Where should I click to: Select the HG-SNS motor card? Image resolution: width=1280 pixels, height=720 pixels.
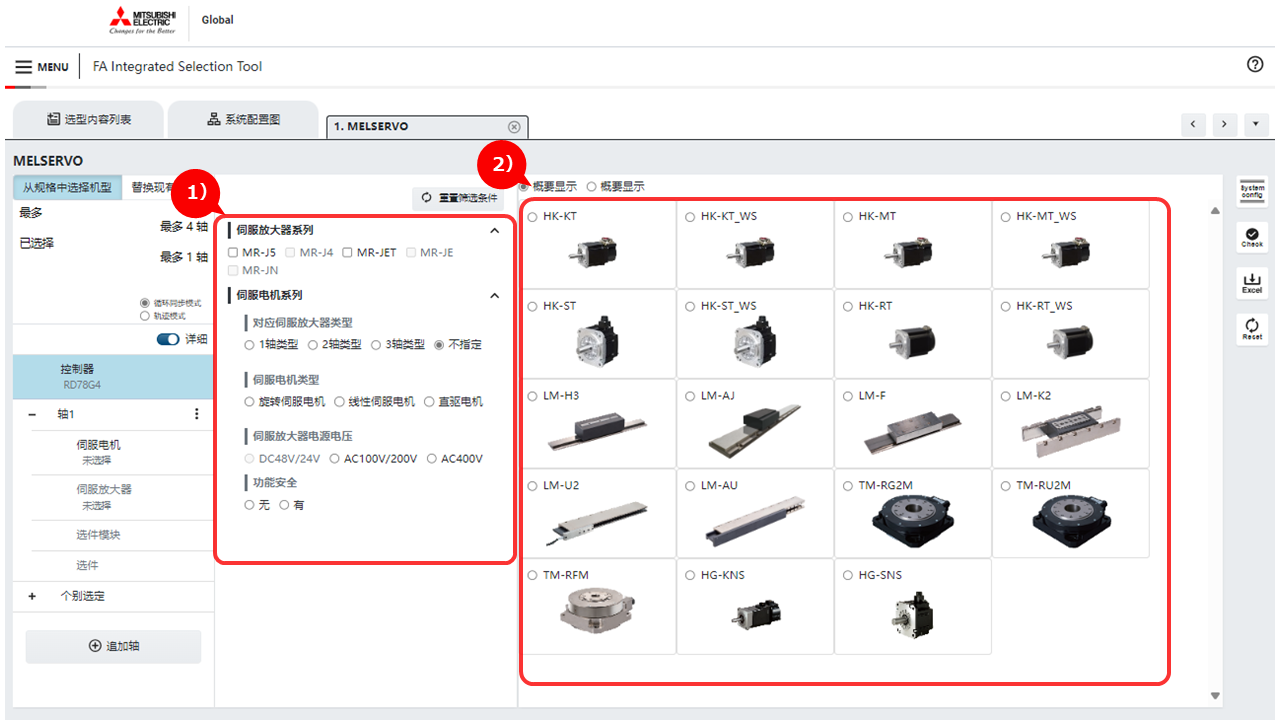click(912, 606)
